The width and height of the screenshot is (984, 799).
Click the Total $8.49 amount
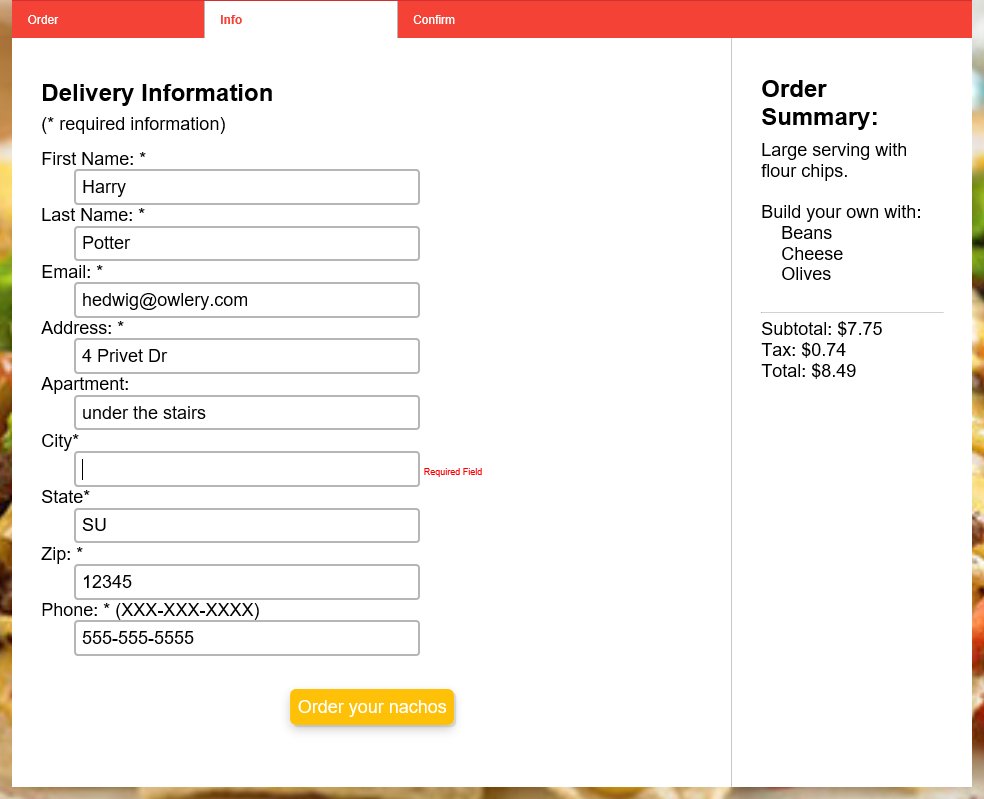808,371
